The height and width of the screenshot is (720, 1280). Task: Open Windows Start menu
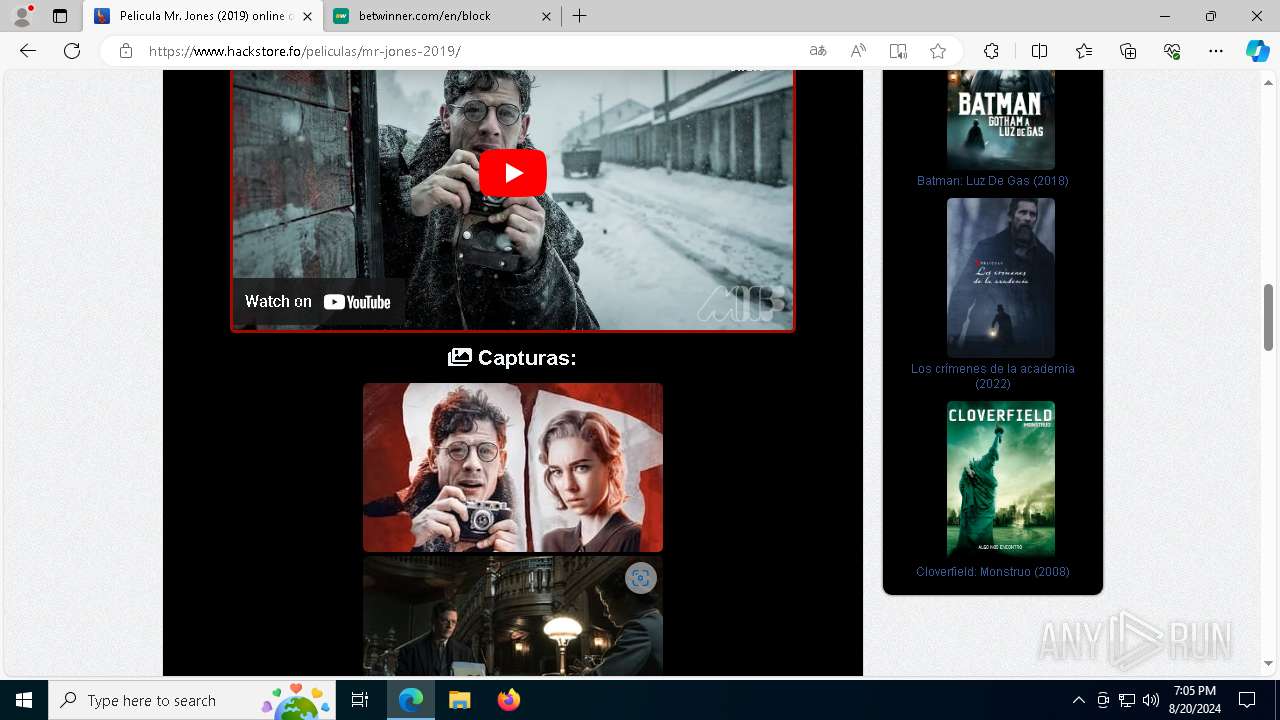point(24,700)
